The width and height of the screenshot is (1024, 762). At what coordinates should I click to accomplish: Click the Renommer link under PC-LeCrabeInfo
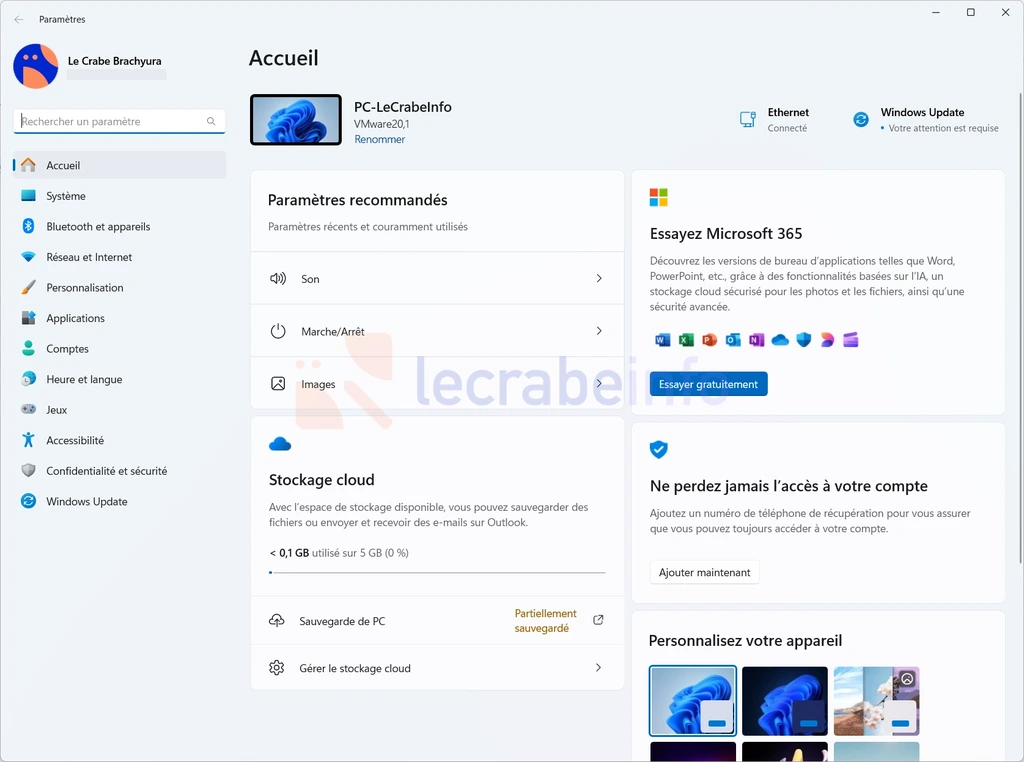[379, 139]
